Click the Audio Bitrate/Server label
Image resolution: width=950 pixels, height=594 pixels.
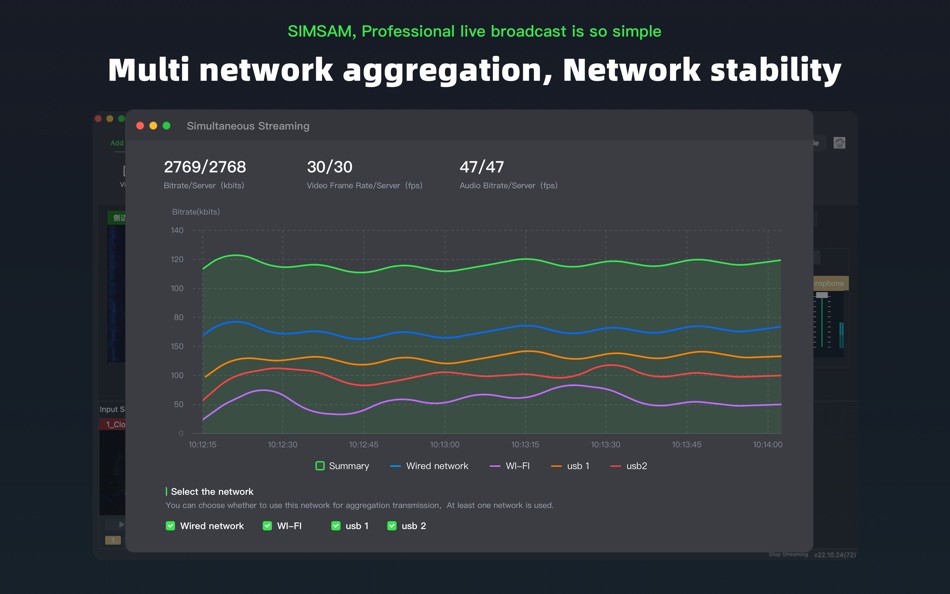(x=508, y=185)
